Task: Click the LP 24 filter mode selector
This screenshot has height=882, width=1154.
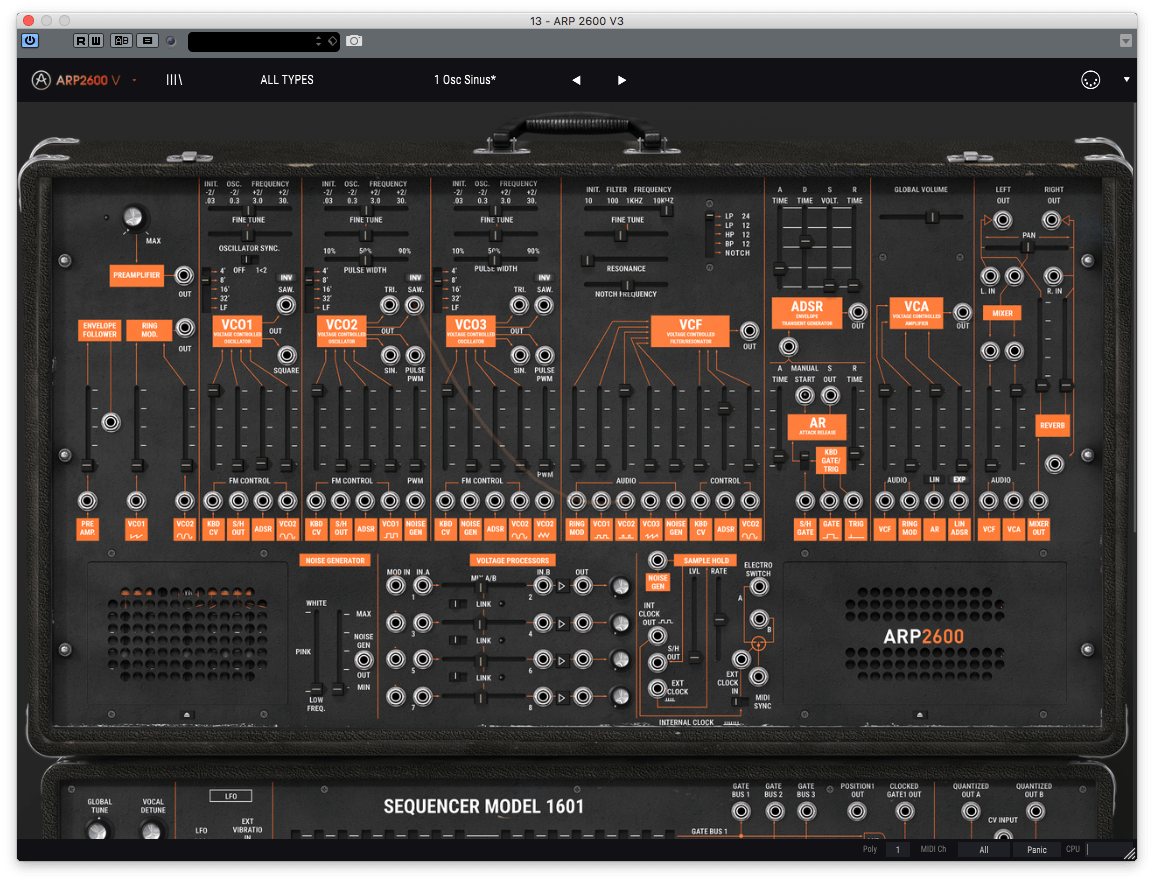Action: tap(709, 217)
